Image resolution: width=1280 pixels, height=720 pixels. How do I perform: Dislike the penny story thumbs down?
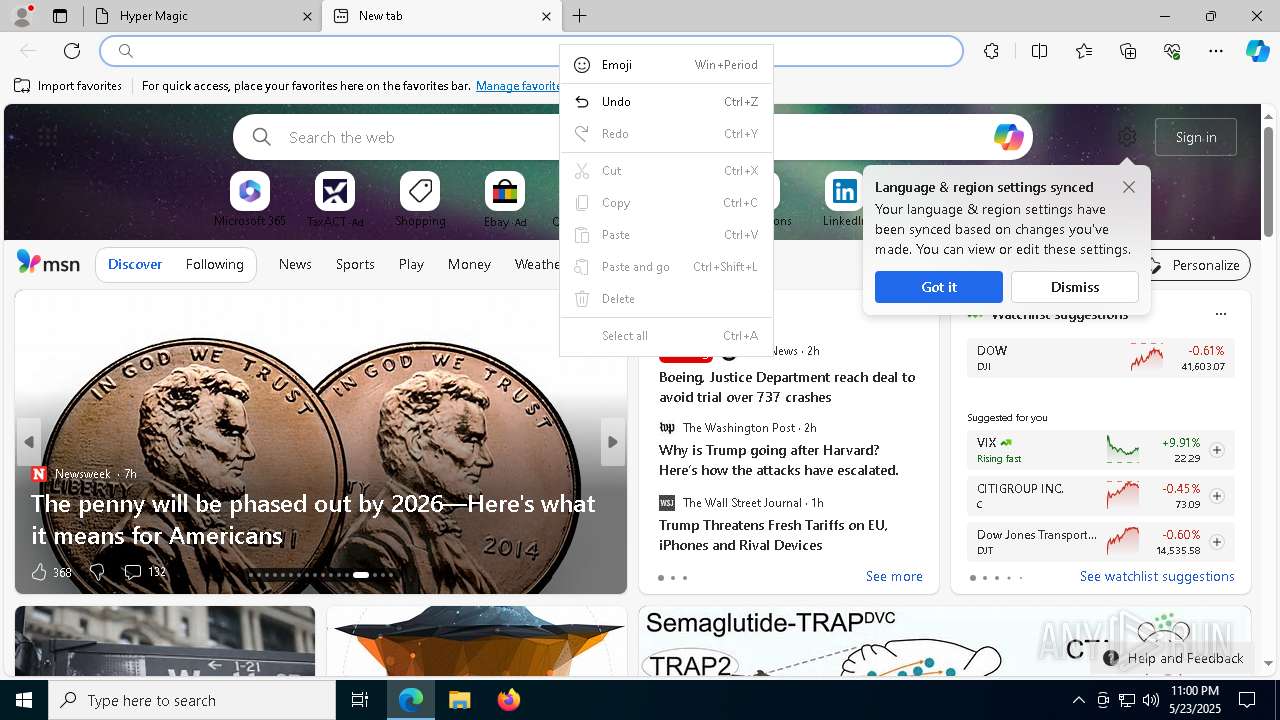coord(97,572)
